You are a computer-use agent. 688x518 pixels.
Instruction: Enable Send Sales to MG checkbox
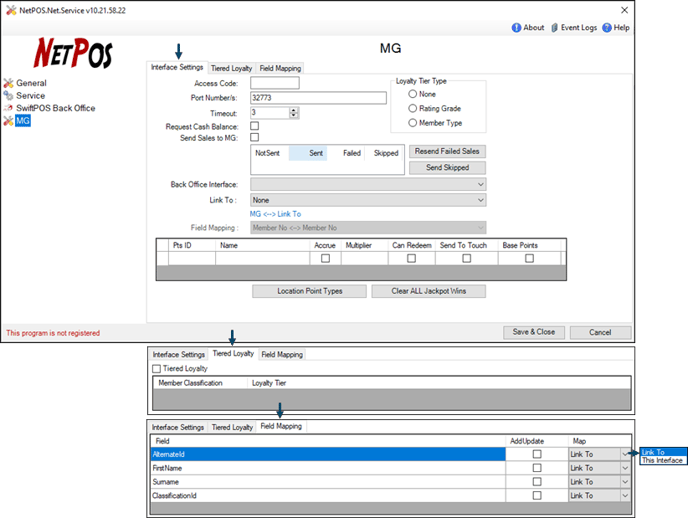point(254,137)
